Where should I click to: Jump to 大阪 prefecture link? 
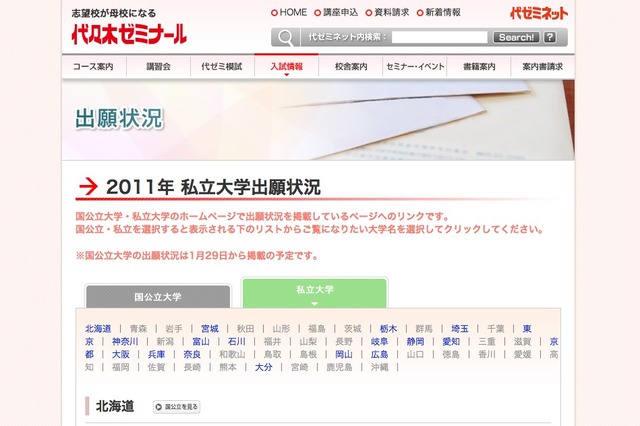click(x=121, y=355)
